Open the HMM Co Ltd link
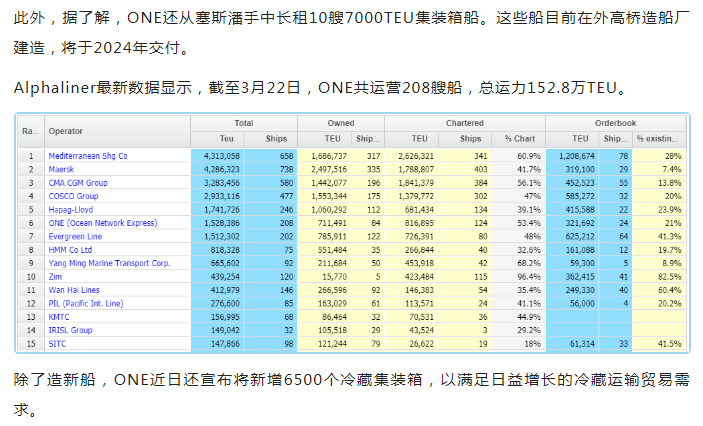Viewport: 703px width, 426px height. pyautogui.click(x=70, y=250)
